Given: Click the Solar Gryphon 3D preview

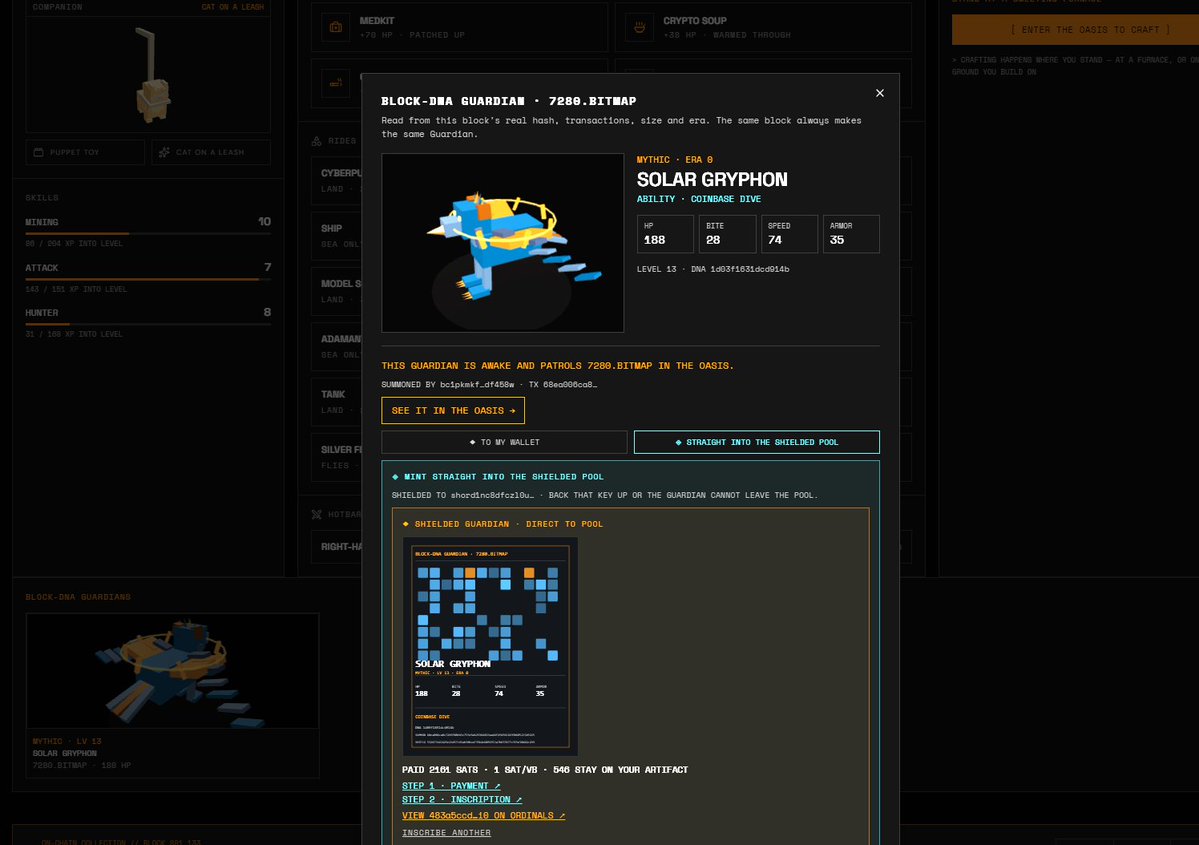Looking at the screenshot, I should (x=502, y=243).
